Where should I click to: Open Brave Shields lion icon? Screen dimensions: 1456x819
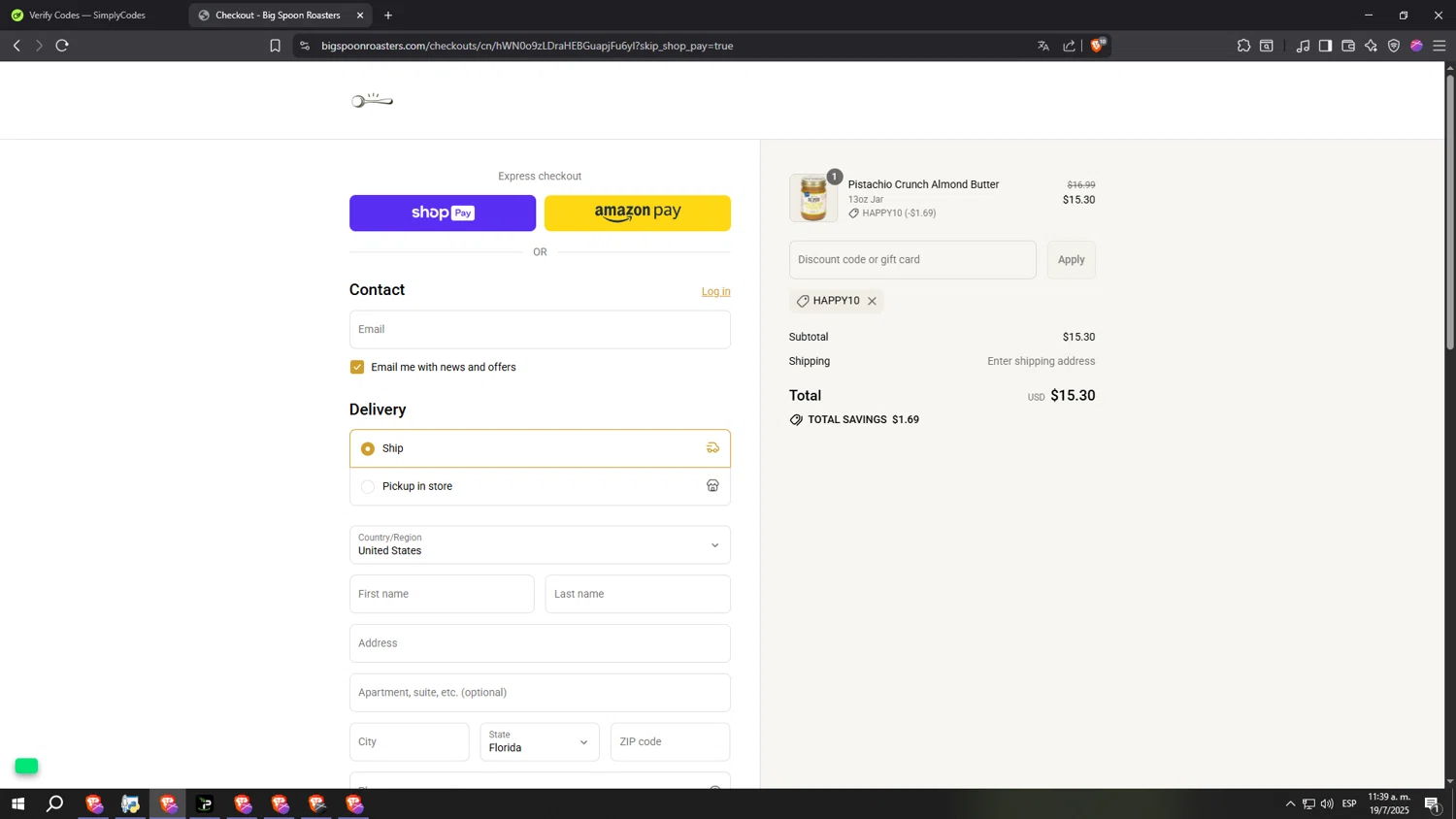pos(1098,45)
